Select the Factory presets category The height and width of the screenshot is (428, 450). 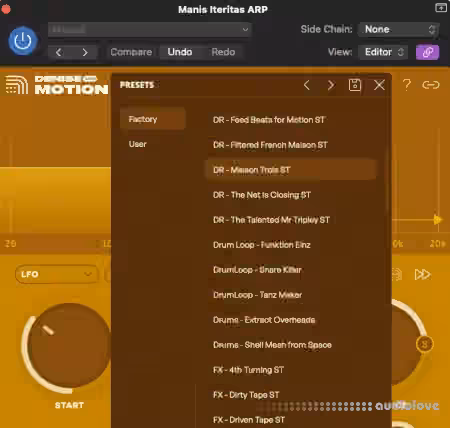point(153,119)
